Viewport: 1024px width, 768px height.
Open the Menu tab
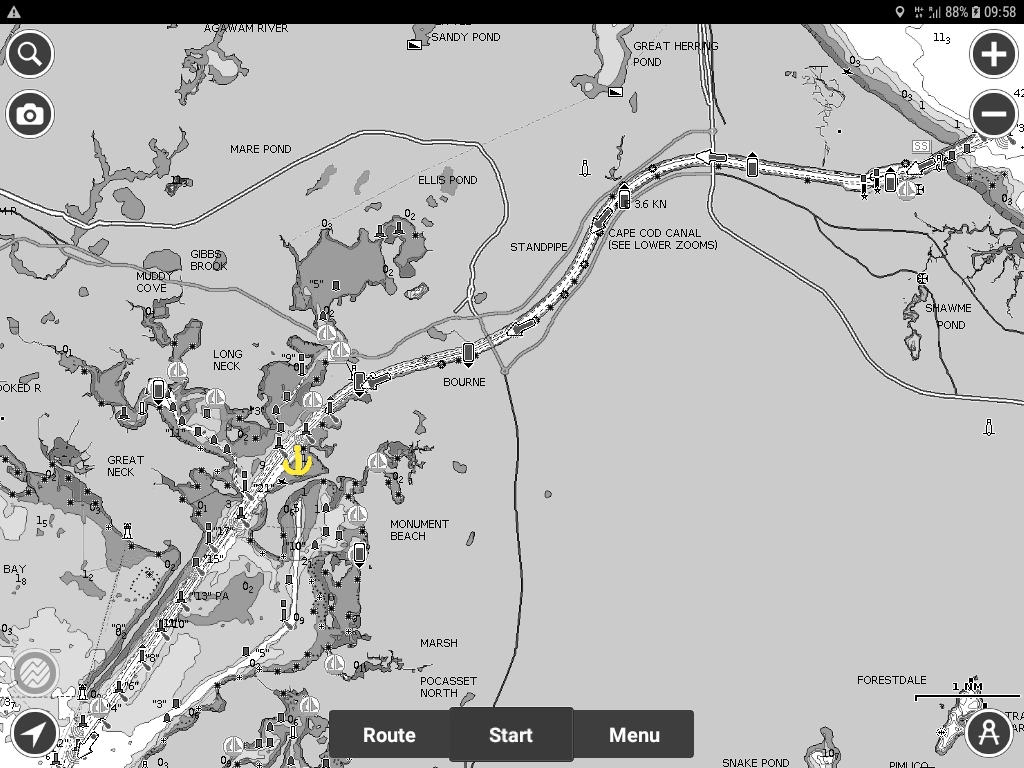pos(634,735)
